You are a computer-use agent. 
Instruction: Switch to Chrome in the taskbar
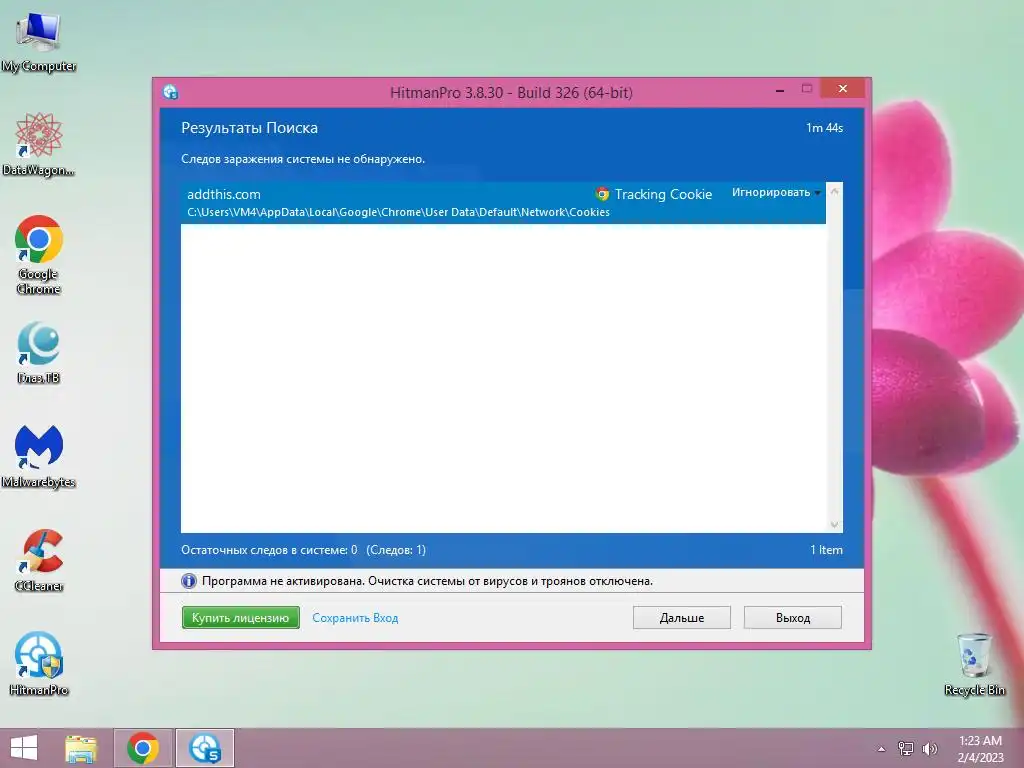pyautogui.click(x=143, y=748)
